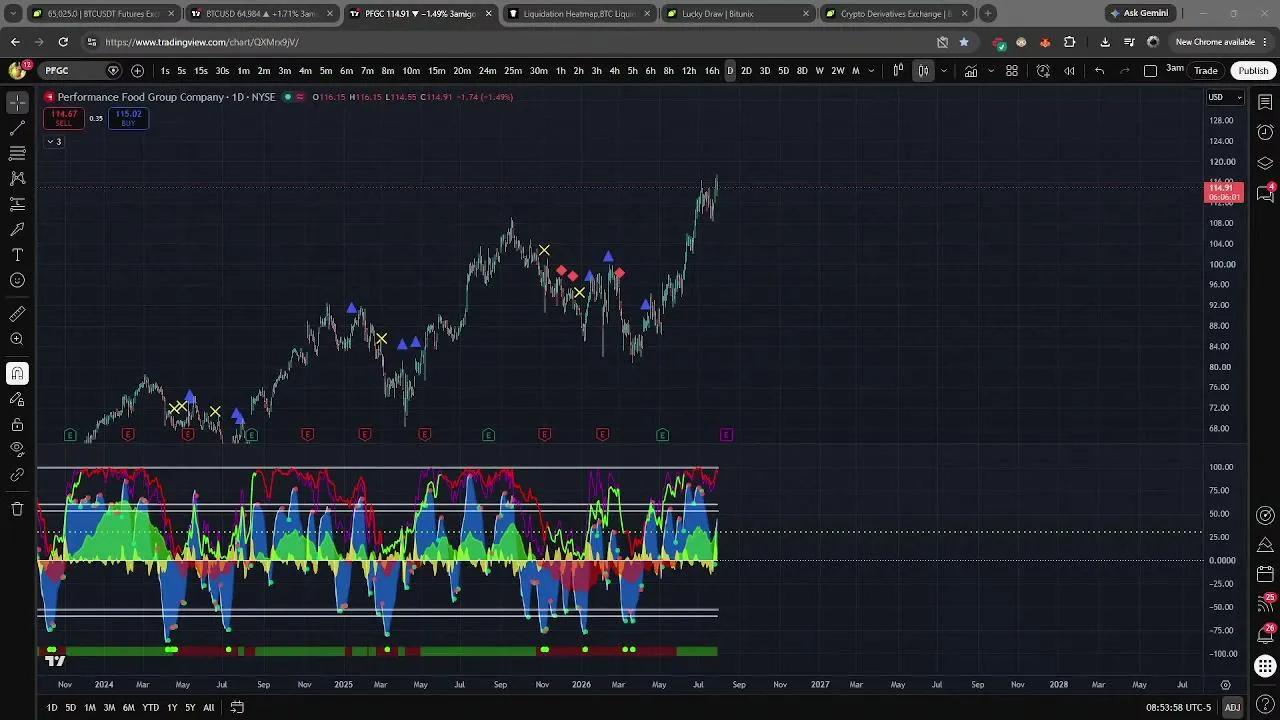Open the Calendar panel icon
The width and height of the screenshot is (1280, 720).
click(1265, 575)
